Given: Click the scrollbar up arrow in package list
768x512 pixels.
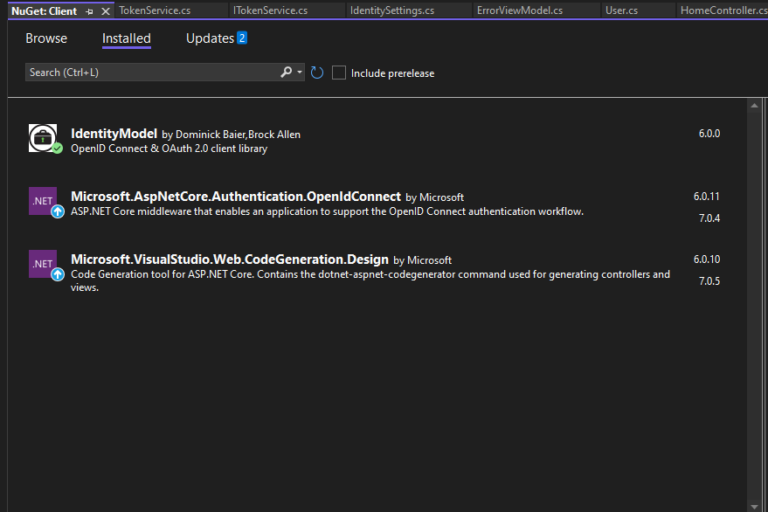Looking at the screenshot, I should [x=753, y=104].
